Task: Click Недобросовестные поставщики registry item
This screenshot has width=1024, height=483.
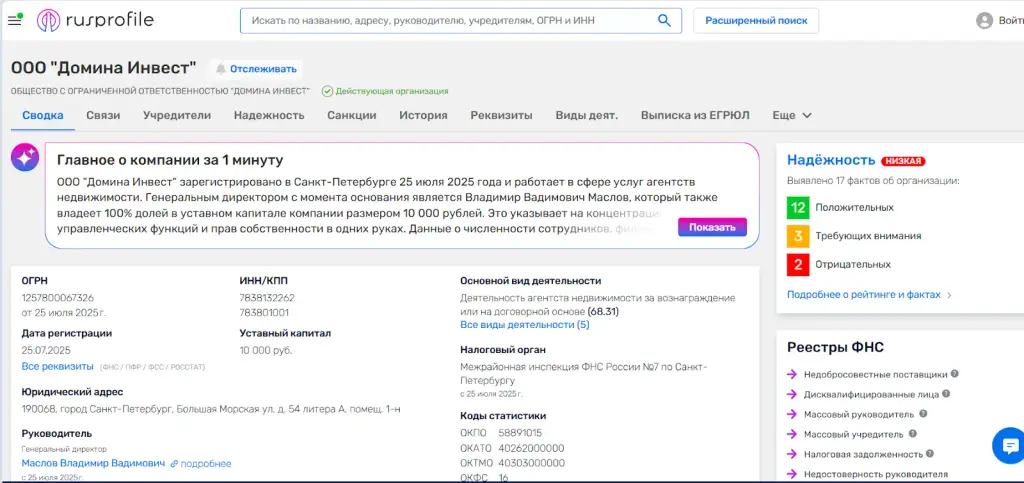Action: [x=875, y=375]
